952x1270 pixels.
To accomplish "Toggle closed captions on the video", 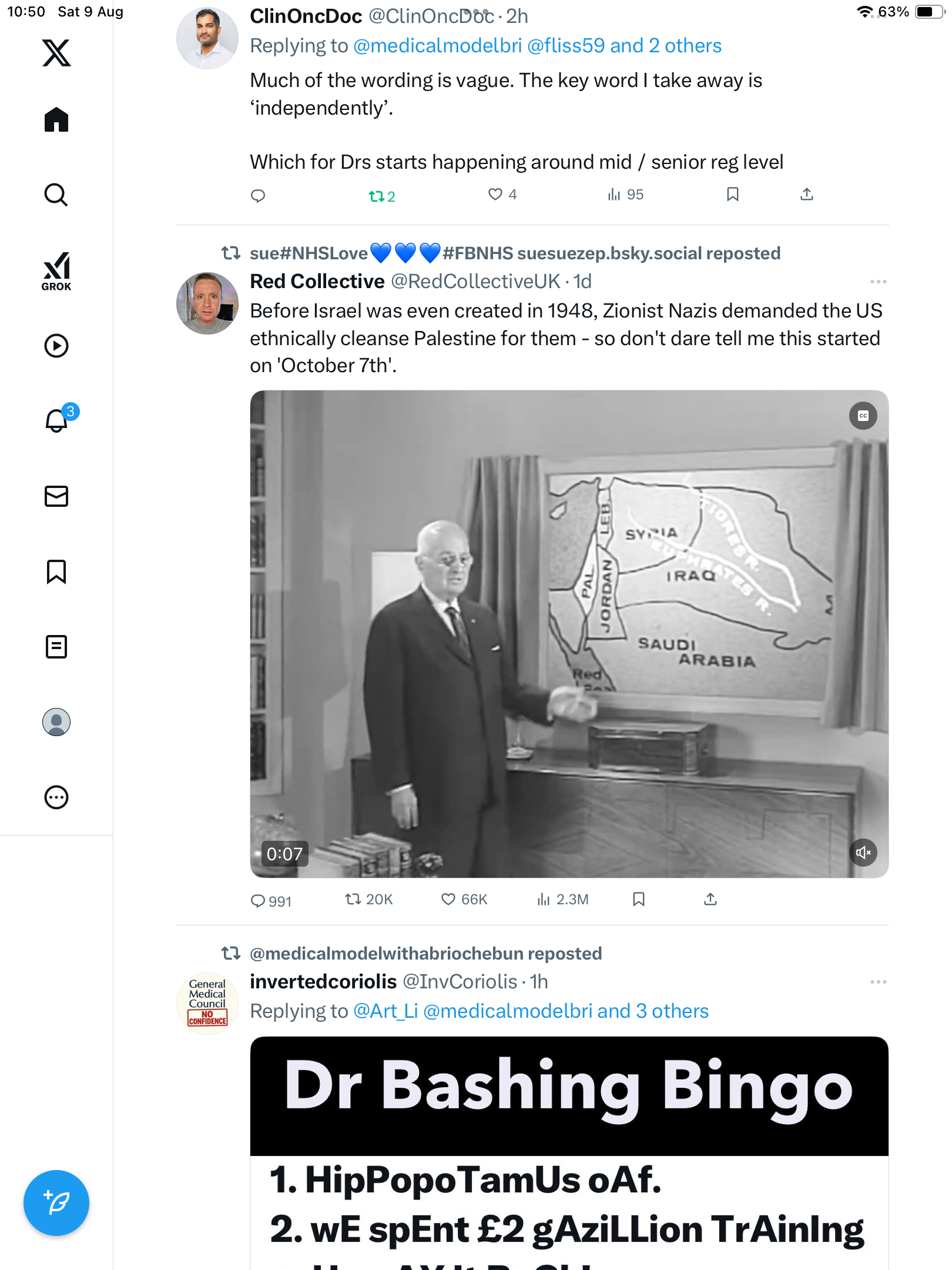I will (863, 416).
